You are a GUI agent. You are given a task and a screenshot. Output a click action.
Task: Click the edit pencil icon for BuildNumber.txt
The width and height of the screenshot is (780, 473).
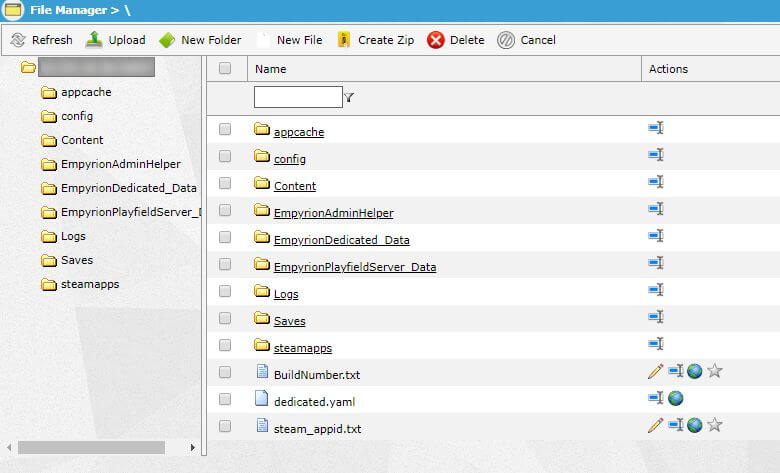click(655, 371)
